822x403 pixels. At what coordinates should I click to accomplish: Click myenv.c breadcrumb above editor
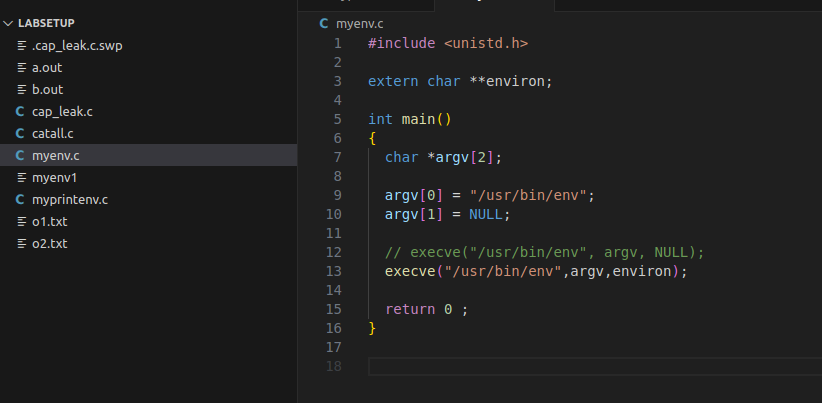point(360,24)
